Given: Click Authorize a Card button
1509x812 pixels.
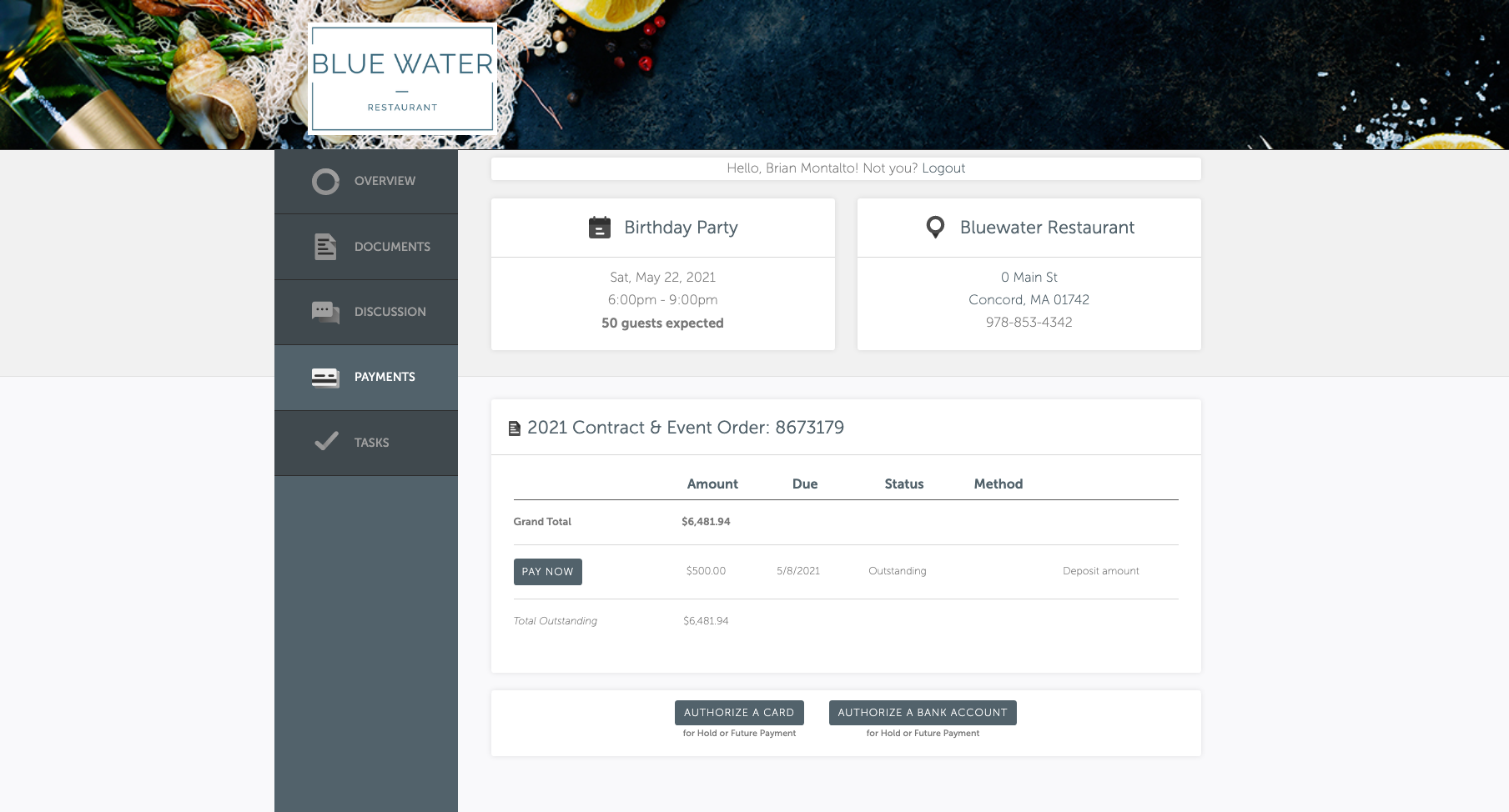Looking at the screenshot, I should (739, 713).
